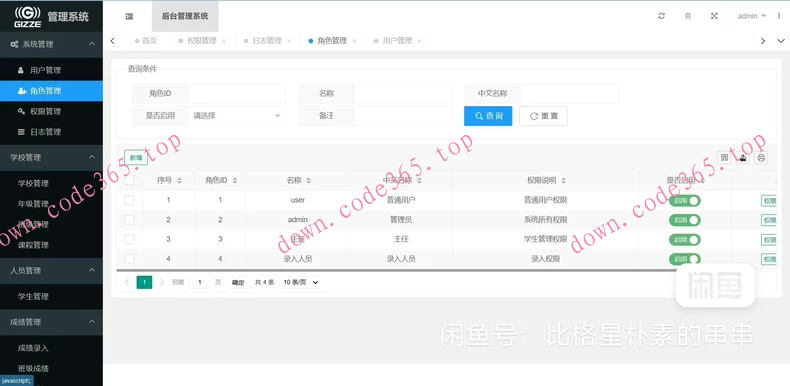Click page 1 in pagination
The image size is (790, 386).
pyautogui.click(x=144, y=282)
